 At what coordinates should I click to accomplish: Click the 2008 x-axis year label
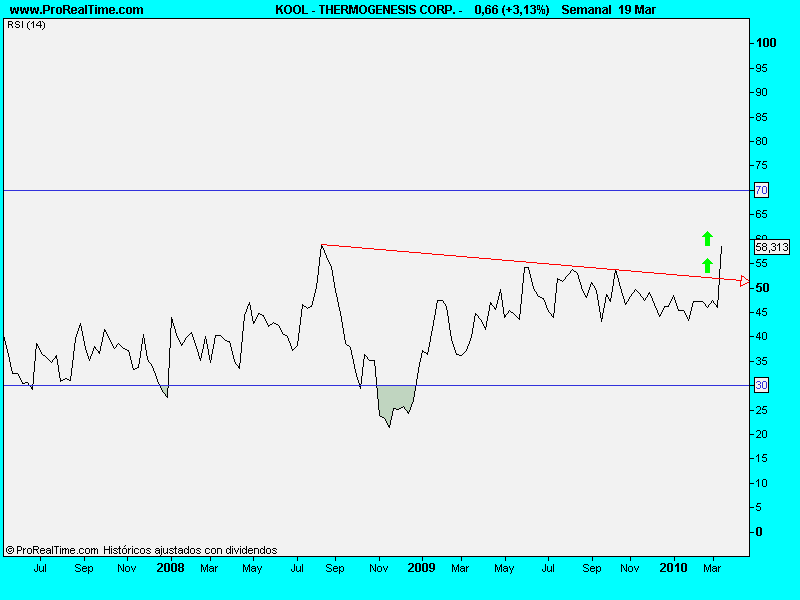(170, 567)
